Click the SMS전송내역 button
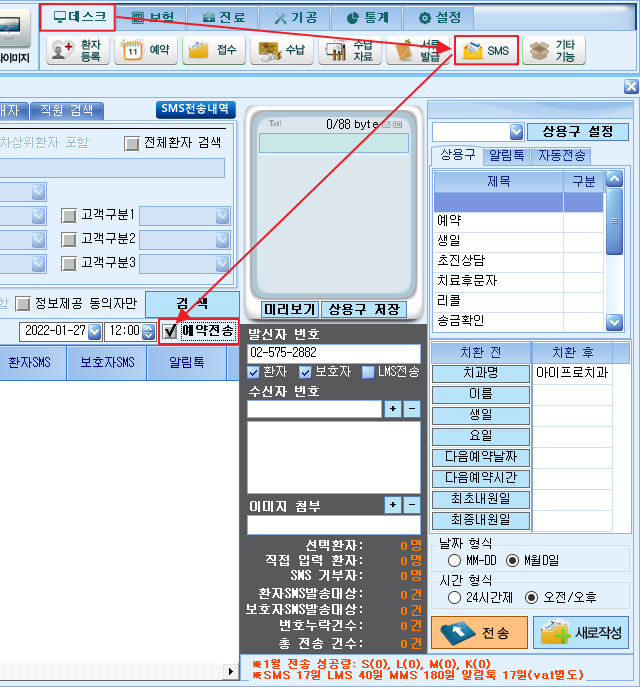The width and height of the screenshot is (640, 687). coord(195,110)
